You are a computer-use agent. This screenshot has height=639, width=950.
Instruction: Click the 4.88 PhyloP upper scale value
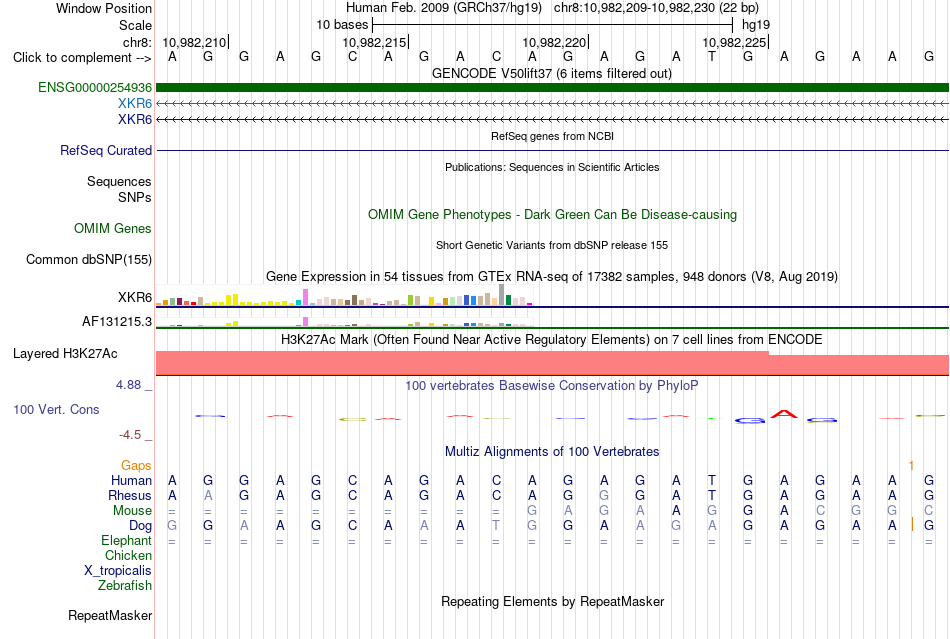pos(128,385)
